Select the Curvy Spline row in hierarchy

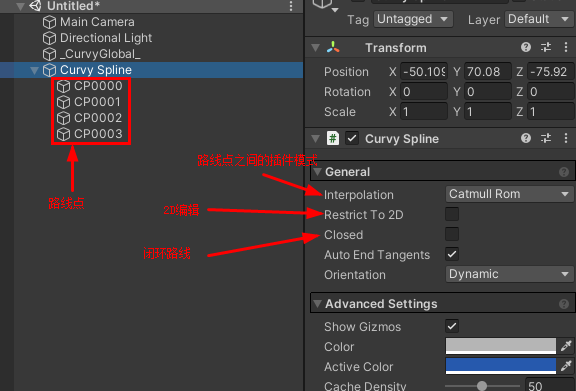coord(151,70)
